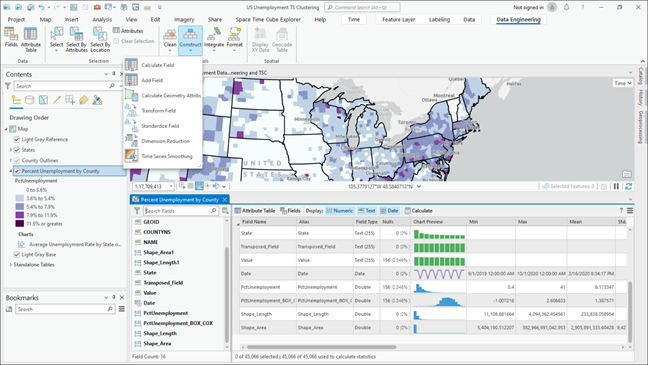Select the Time Series Smoothing tool

click(167, 156)
